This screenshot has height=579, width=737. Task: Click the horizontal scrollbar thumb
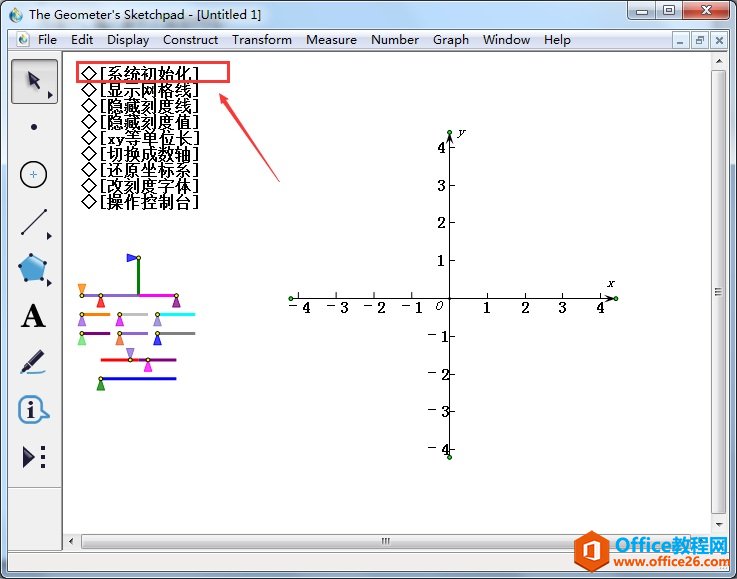385,541
